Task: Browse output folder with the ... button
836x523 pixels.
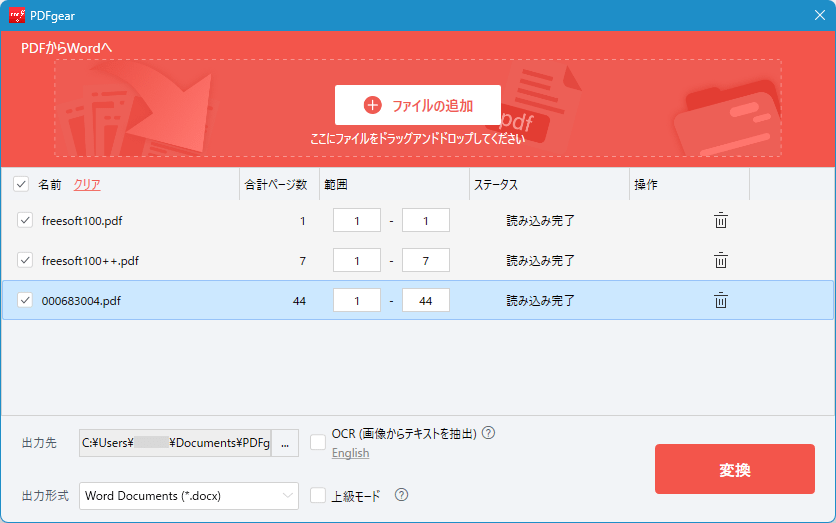Action: pyautogui.click(x=285, y=443)
